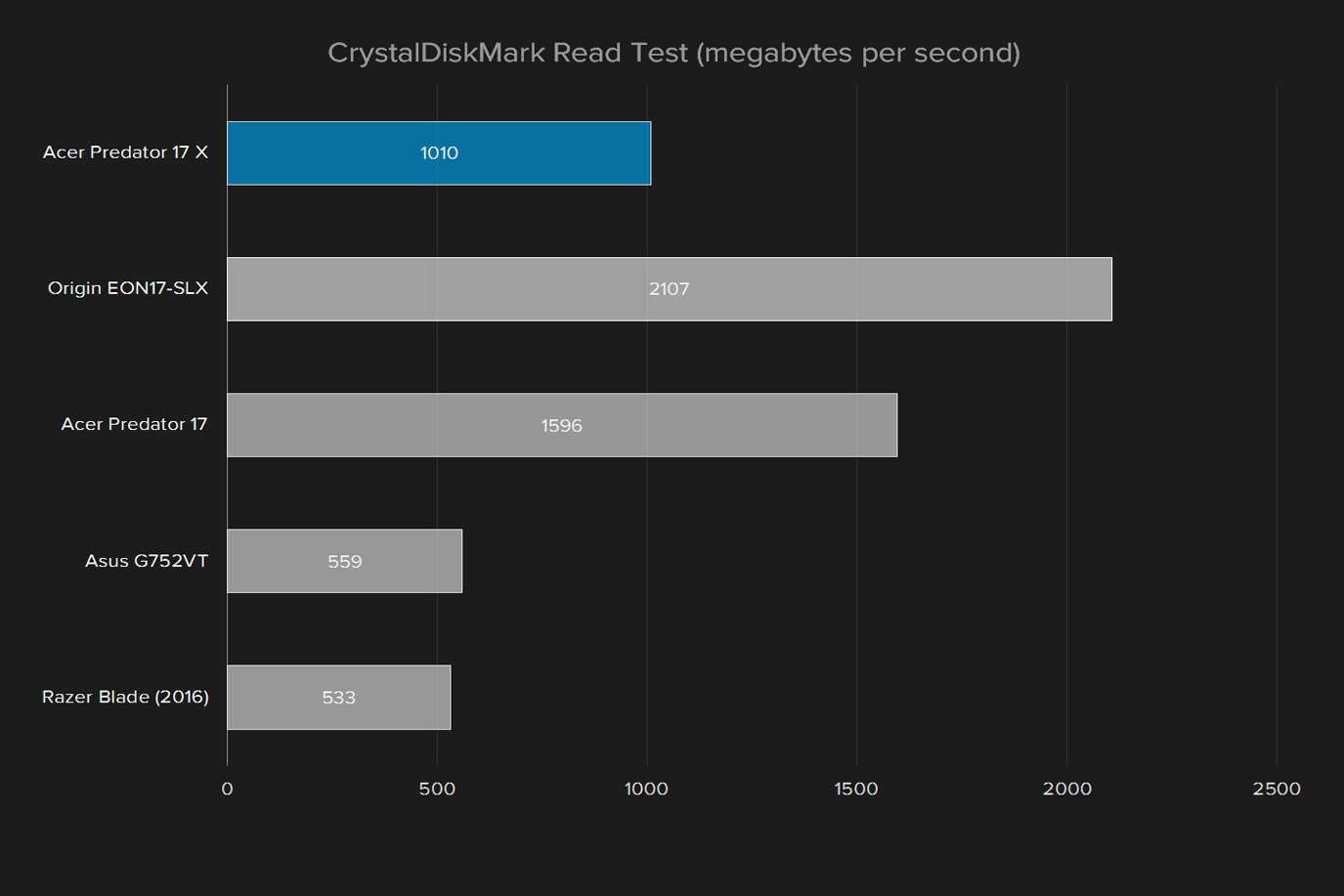Select the 1596 data value
This screenshot has height=896, width=1344.
click(562, 426)
